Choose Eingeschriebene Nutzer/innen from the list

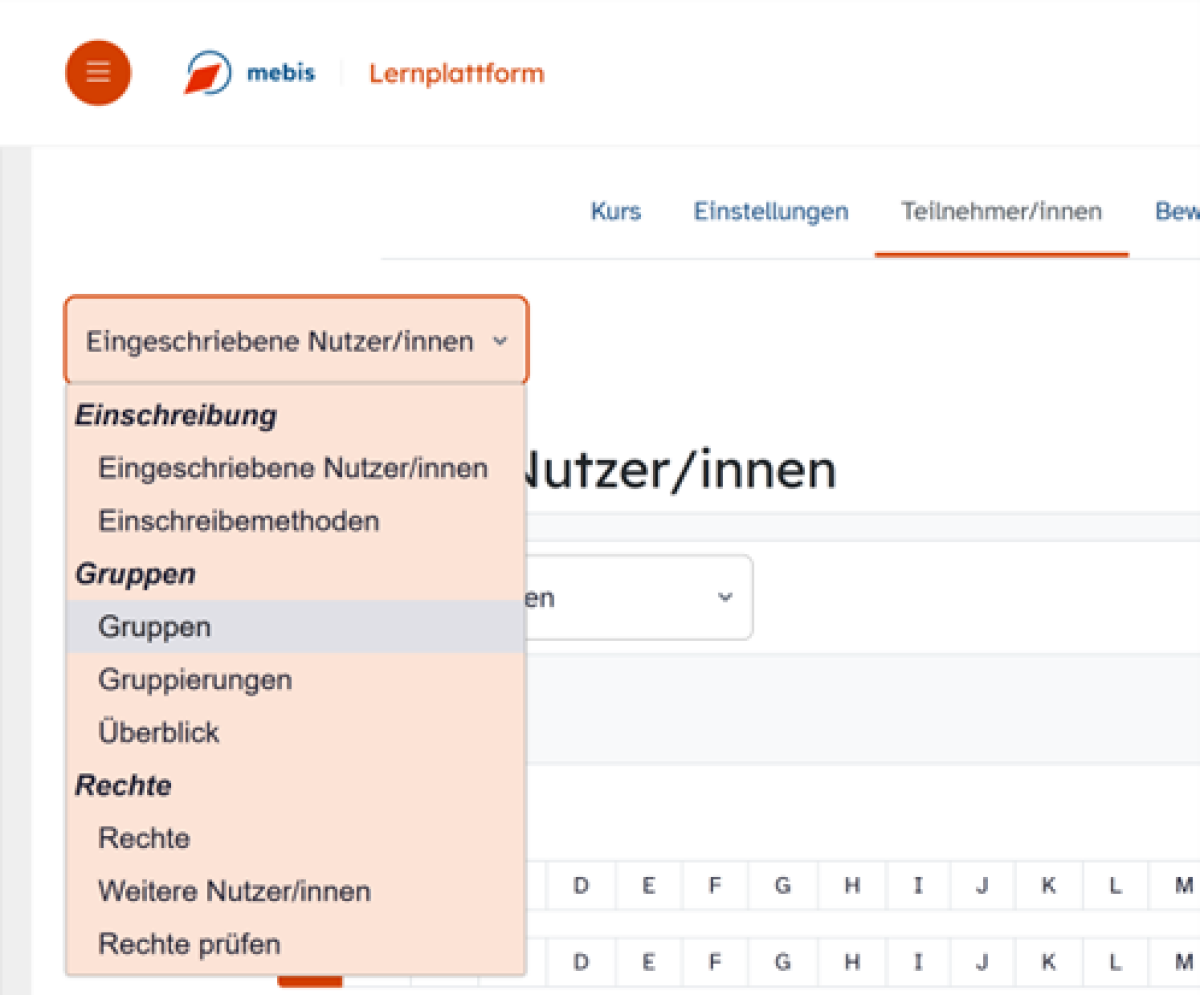292,468
